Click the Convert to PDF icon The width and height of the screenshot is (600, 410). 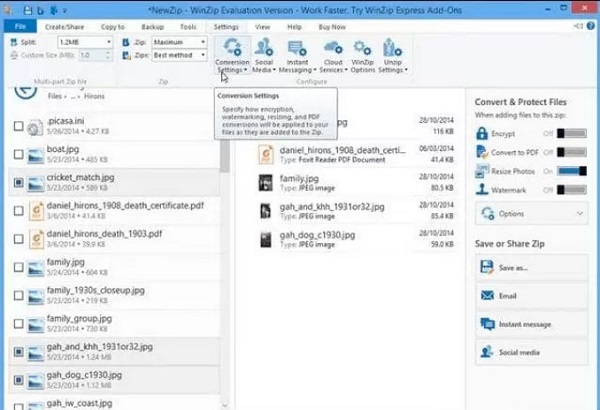click(482, 152)
